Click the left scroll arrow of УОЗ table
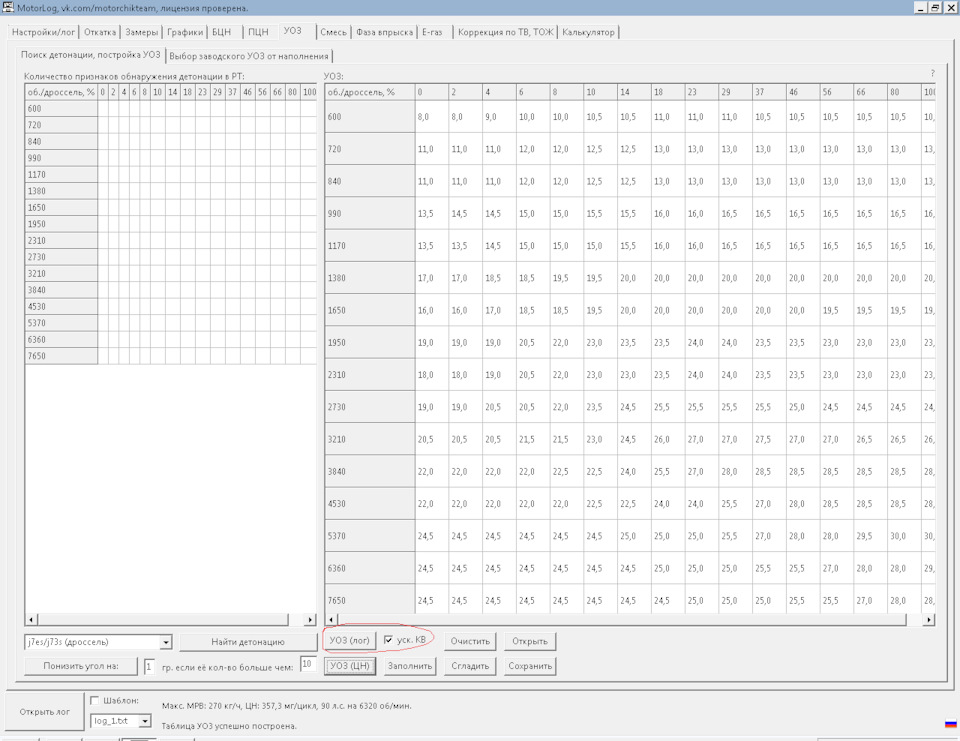The width and height of the screenshot is (960, 741). [331, 620]
